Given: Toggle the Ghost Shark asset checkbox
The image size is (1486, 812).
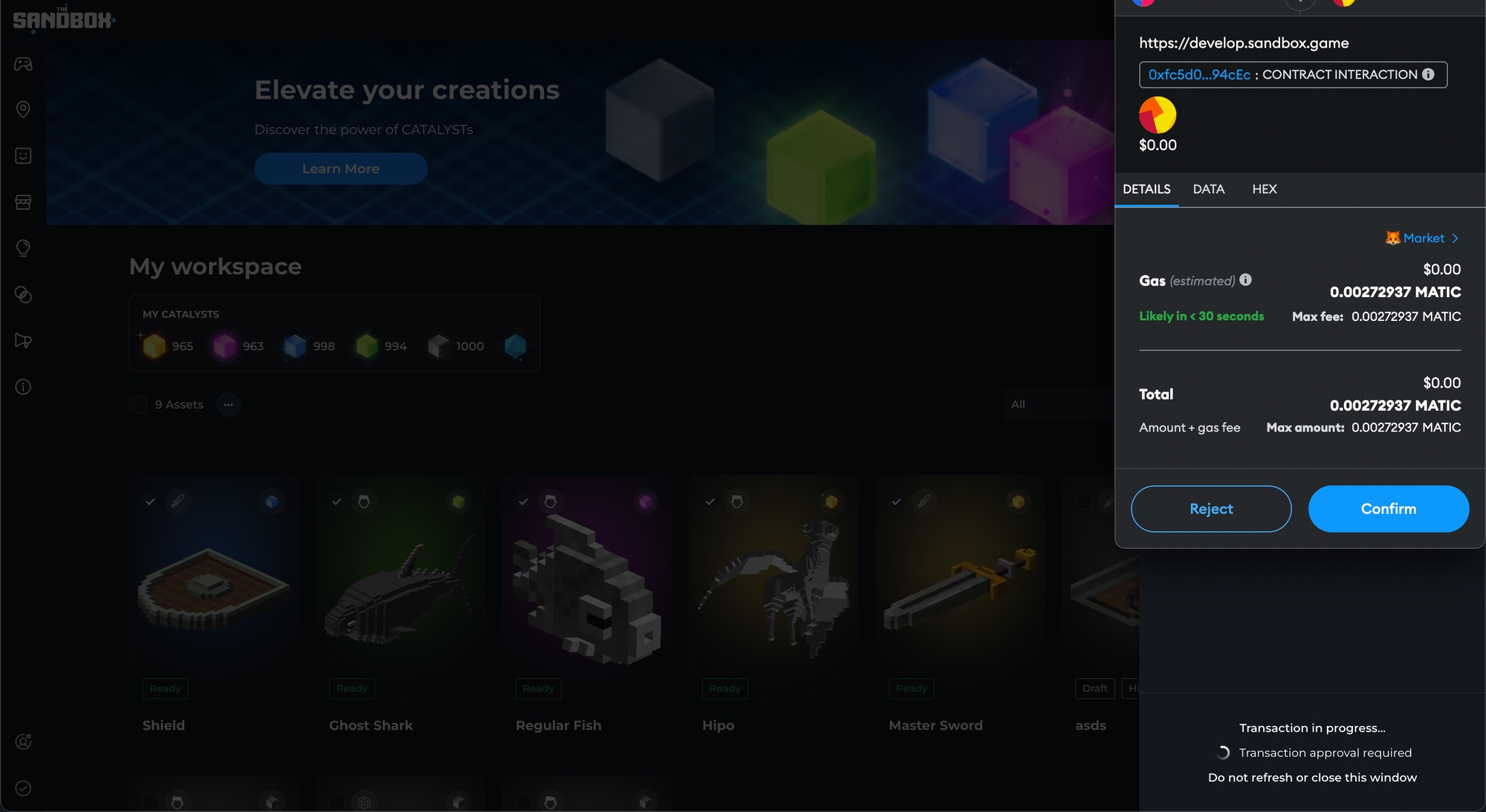Looking at the screenshot, I should tap(337, 501).
